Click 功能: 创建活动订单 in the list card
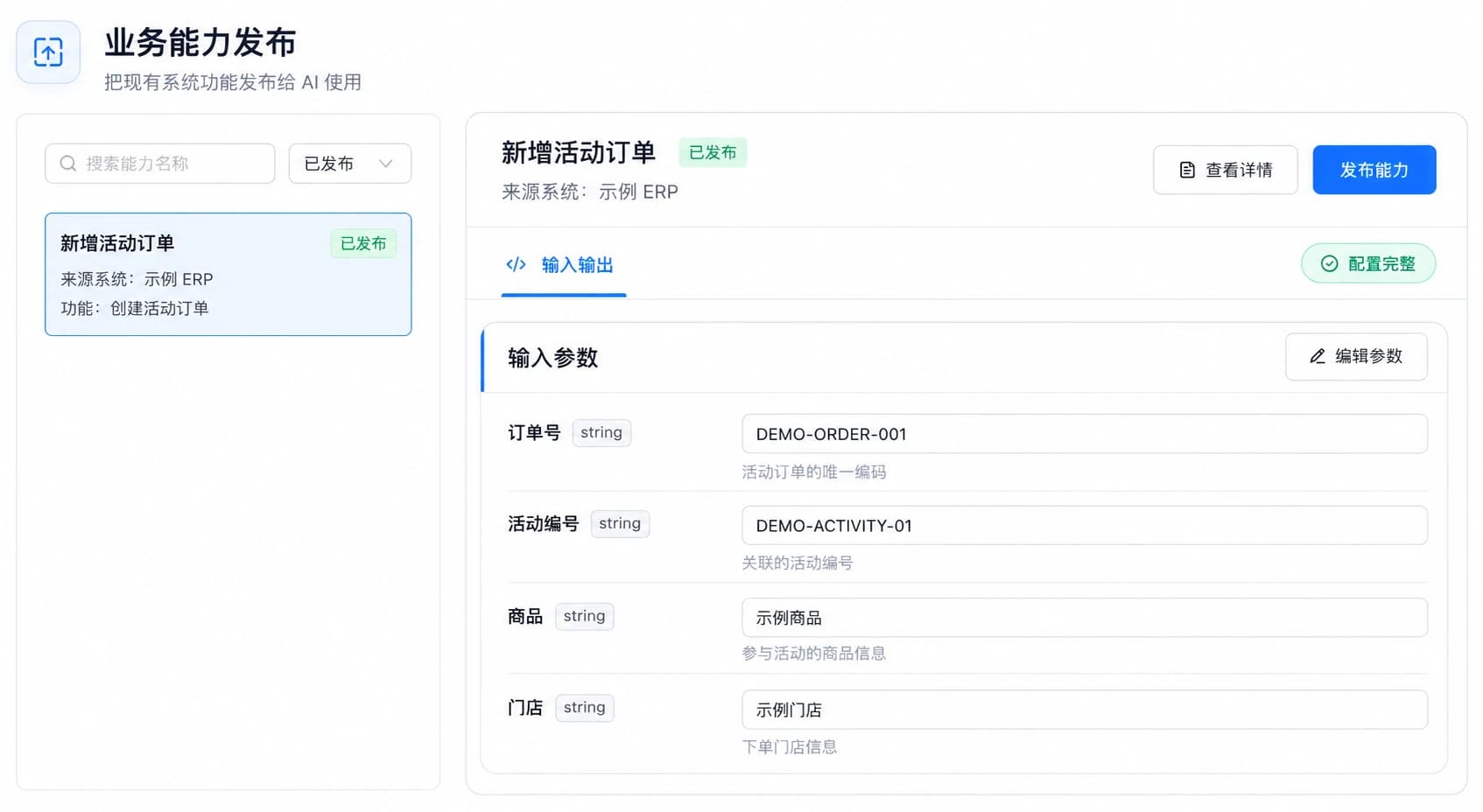Viewport: 1483px width, 812px height. coord(135,308)
